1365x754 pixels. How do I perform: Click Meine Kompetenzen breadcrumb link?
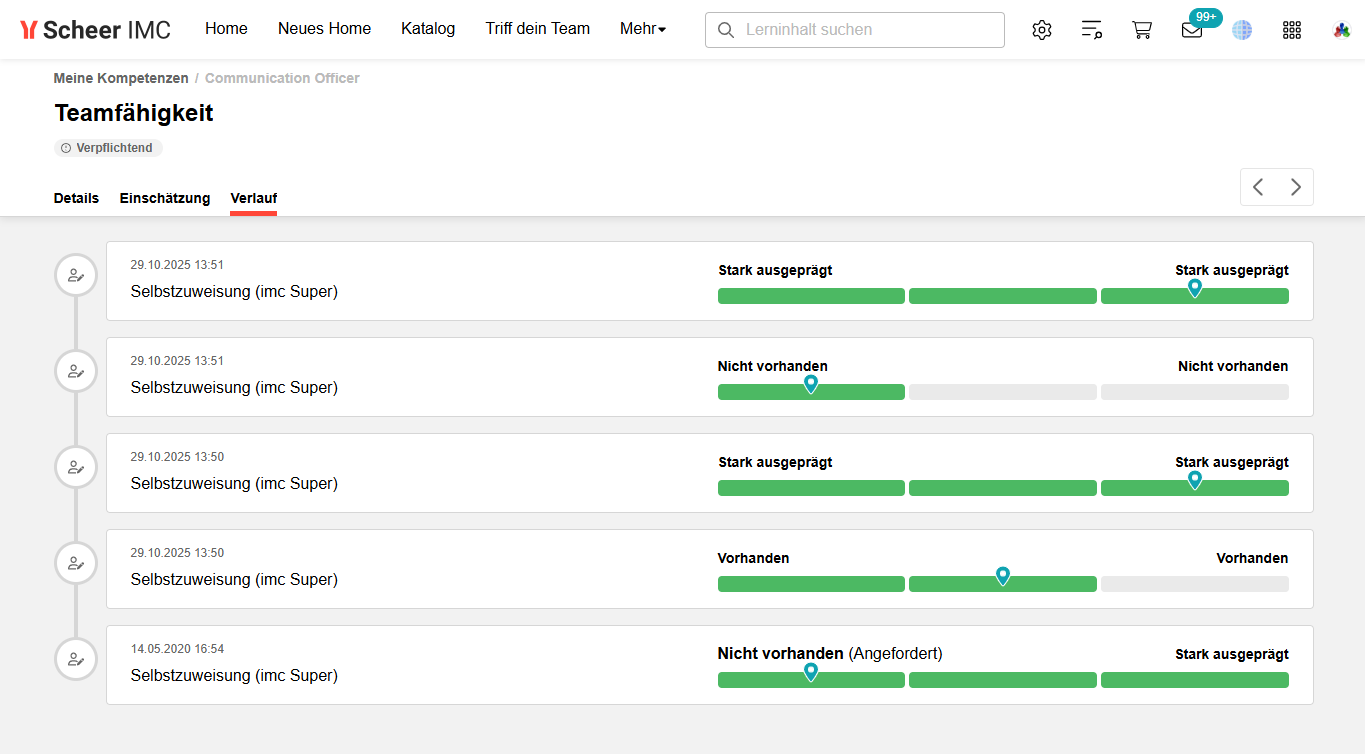121,78
